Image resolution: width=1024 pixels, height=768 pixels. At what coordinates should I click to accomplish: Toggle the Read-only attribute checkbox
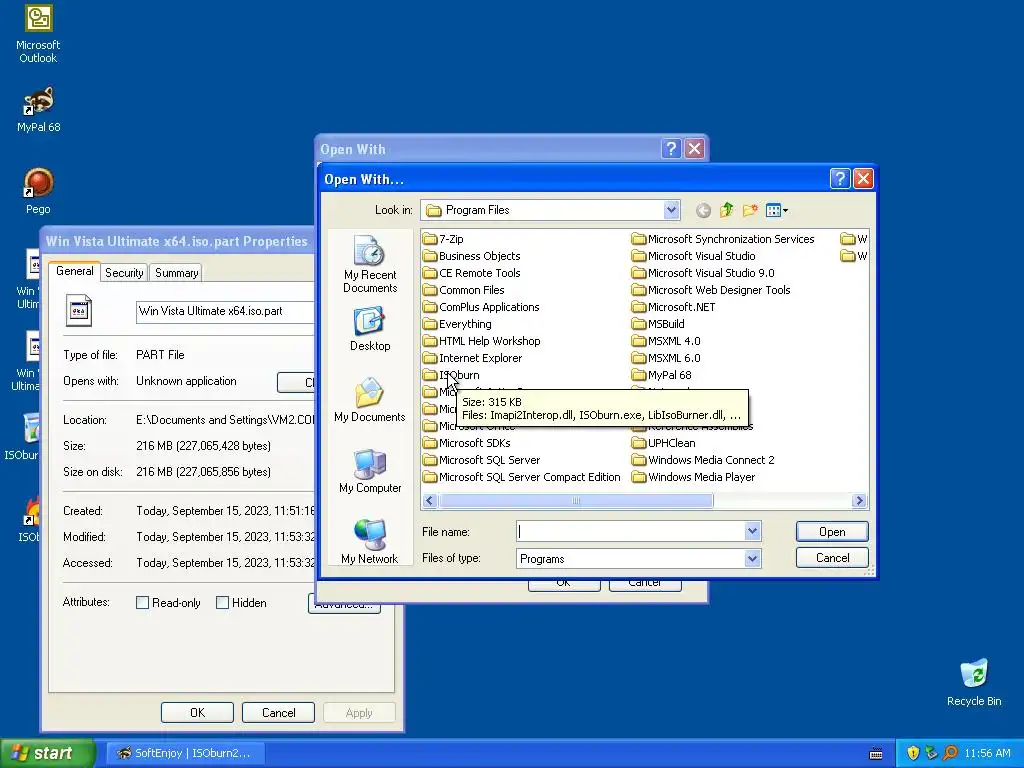(x=142, y=603)
